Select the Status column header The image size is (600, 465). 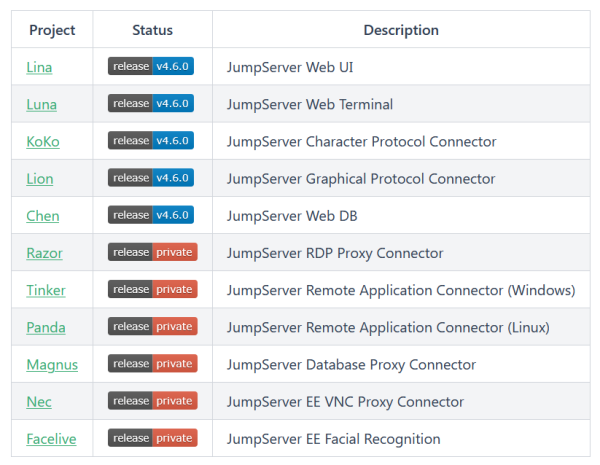point(152,30)
